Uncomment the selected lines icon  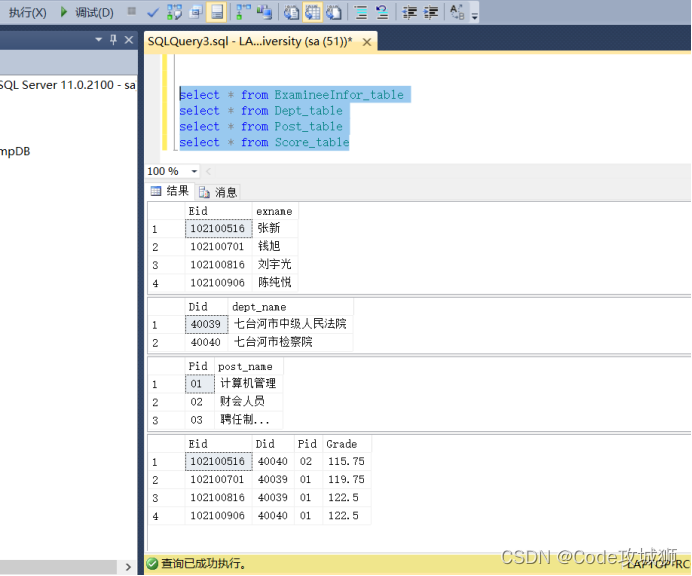382,12
